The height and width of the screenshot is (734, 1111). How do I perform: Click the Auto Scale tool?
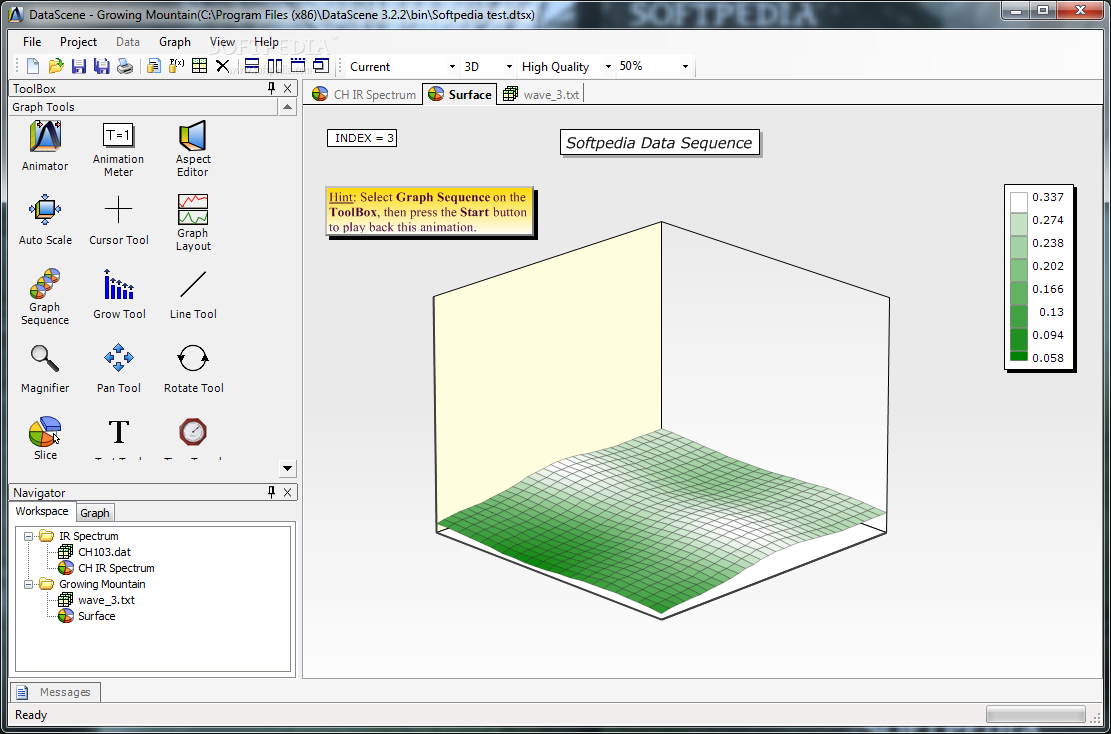(x=45, y=220)
